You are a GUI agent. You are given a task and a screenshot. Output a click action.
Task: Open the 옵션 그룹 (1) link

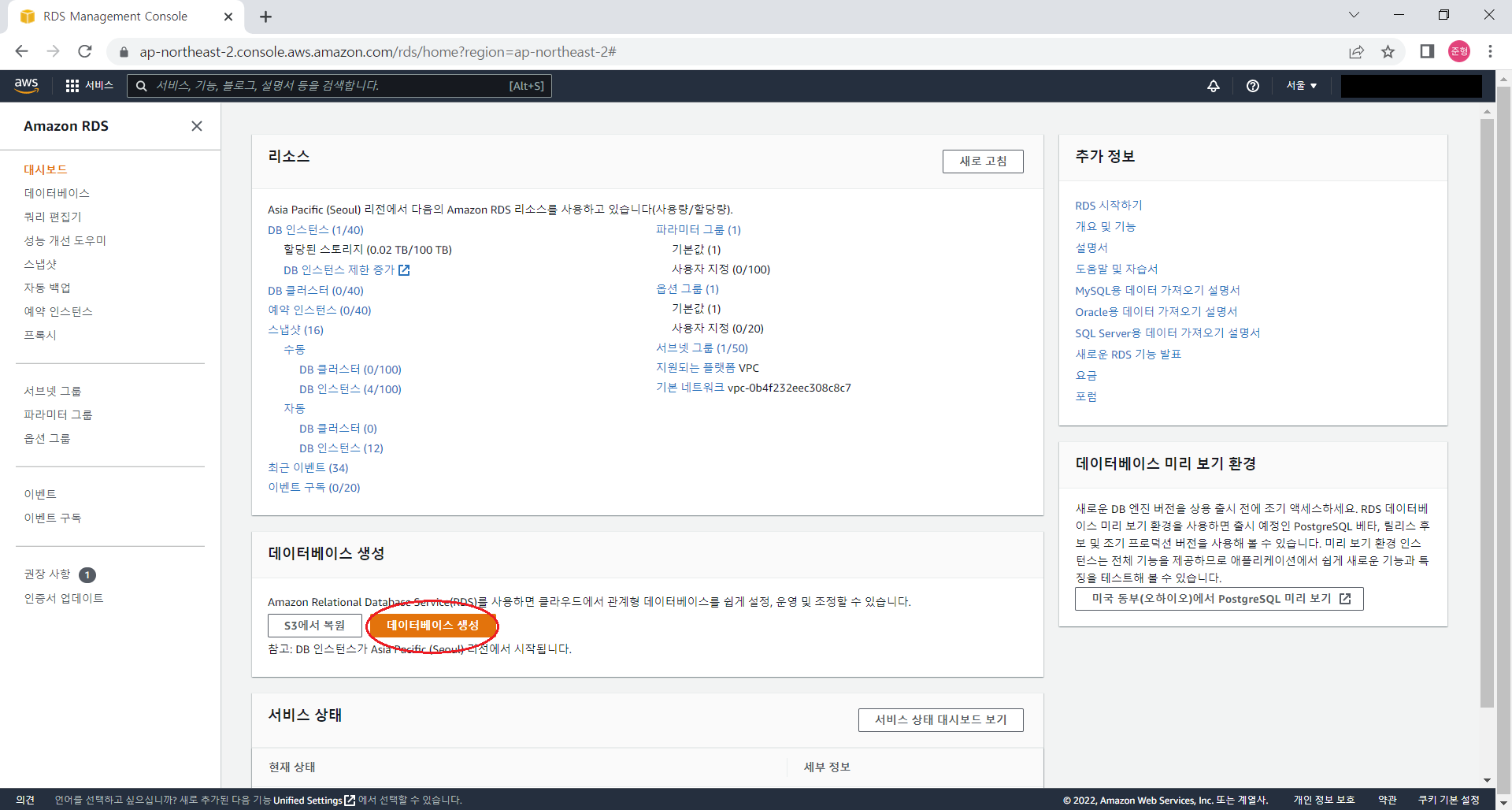(687, 289)
